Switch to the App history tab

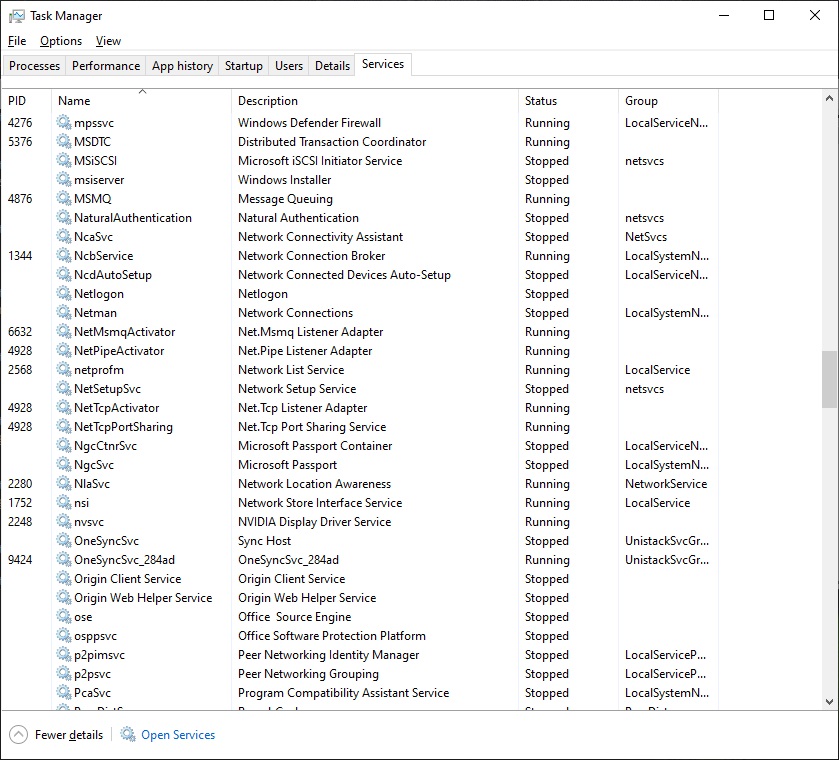coord(182,65)
